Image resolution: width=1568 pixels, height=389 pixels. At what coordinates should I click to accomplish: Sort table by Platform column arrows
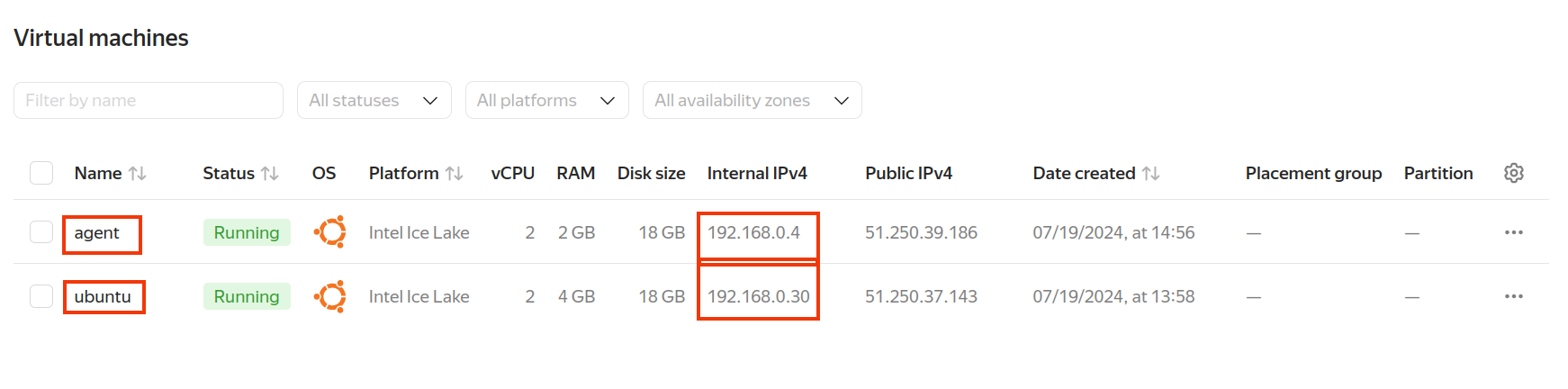coord(454,173)
